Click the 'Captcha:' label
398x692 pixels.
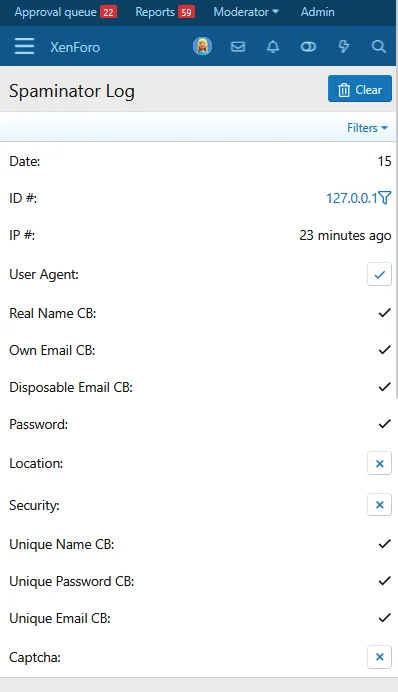pyautogui.click(x=35, y=657)
